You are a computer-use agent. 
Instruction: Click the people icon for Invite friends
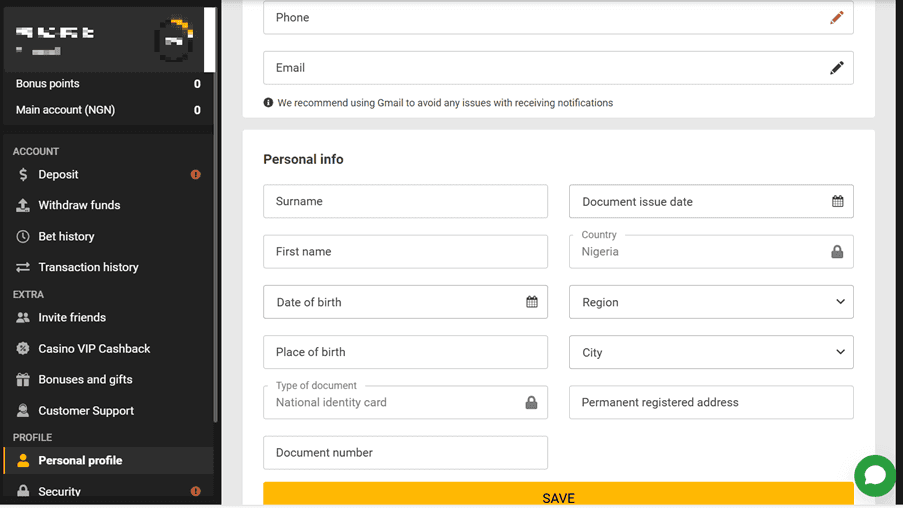22,317
